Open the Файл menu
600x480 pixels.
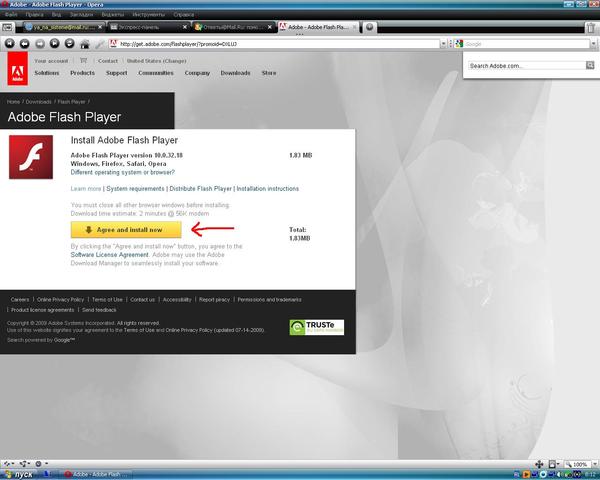pos(11,15)
